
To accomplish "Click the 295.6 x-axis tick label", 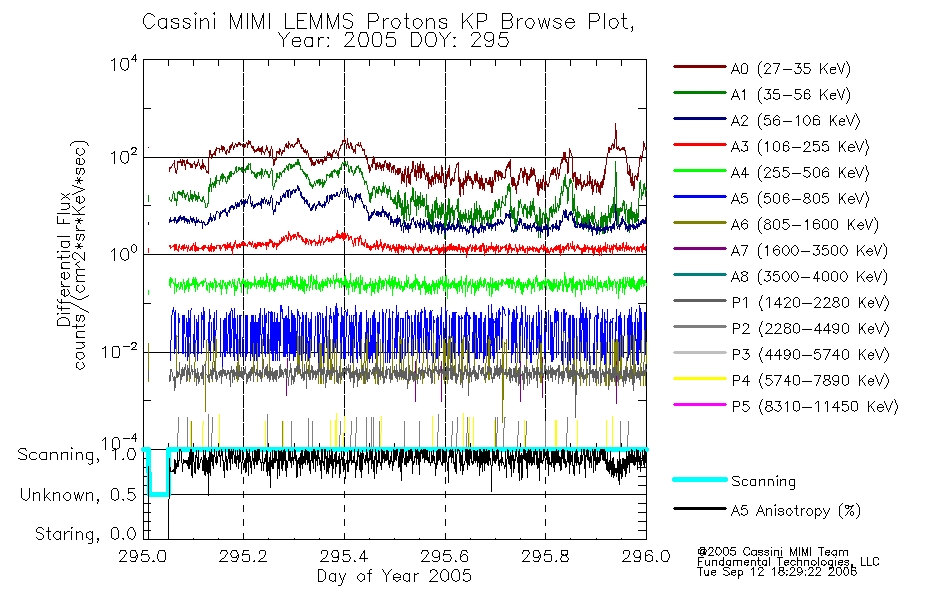I will (445, 556).
